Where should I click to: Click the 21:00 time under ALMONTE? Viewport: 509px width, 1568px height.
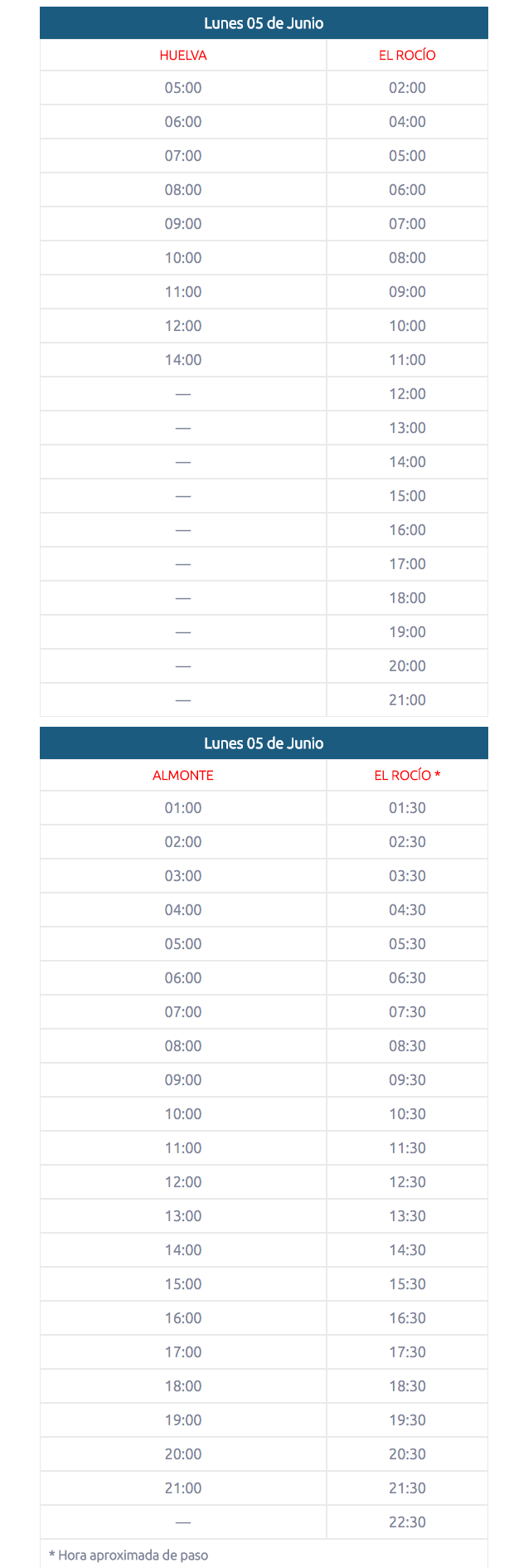(183, 1488)
